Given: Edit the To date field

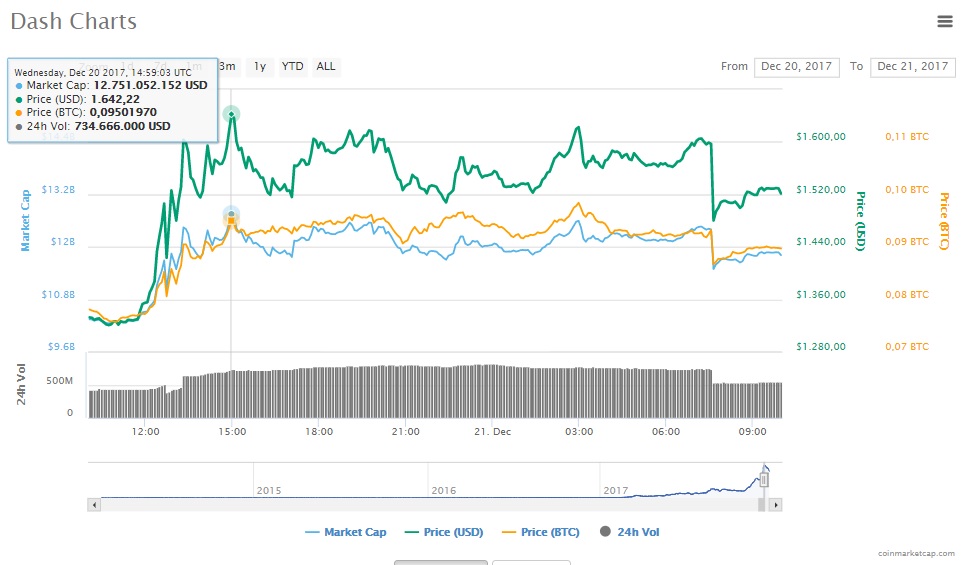Looking at the screenshot, I should (x=912, y=67).
